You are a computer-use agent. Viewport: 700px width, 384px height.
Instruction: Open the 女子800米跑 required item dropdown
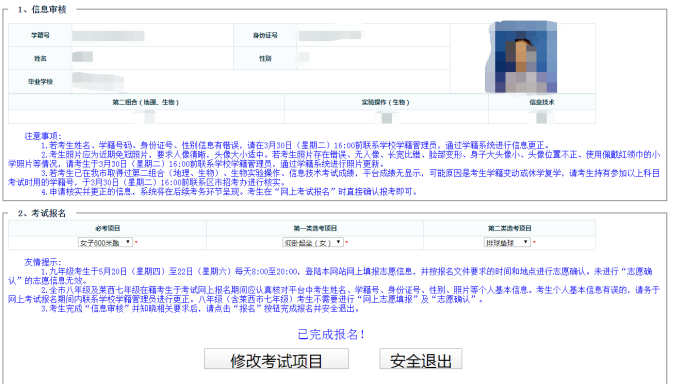[x=105, y=242]
